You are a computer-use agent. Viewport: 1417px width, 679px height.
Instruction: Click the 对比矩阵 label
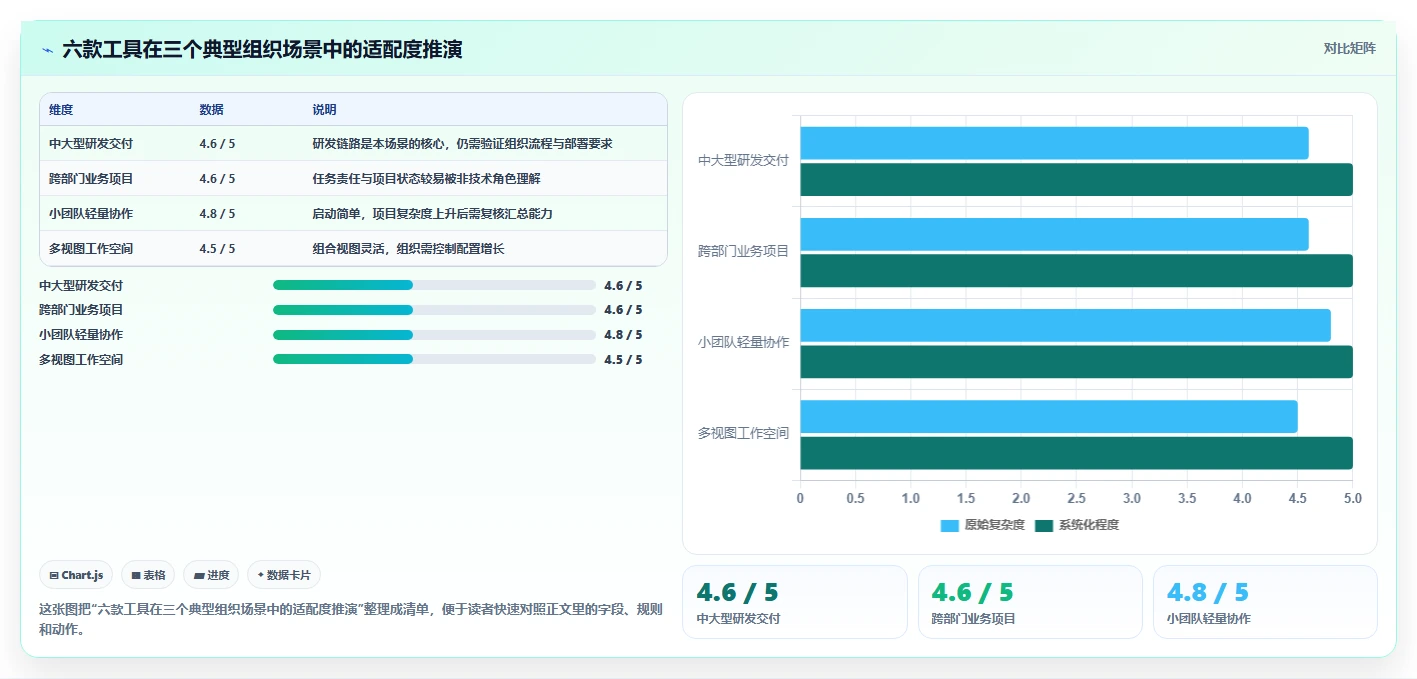1349,48
